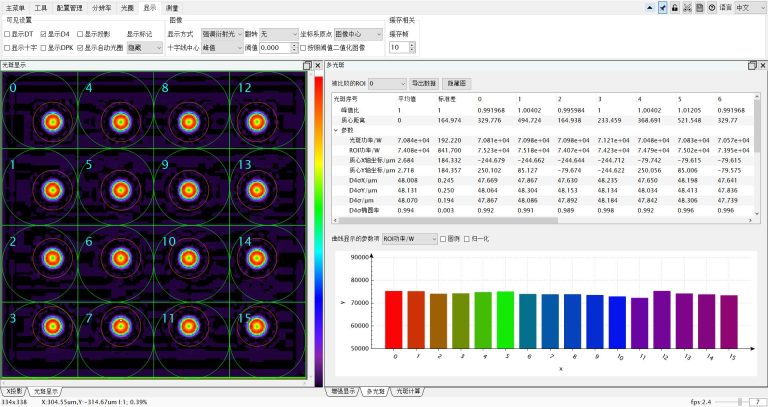Float the 光斑显示 panel using undock icon
Image resolution: width=768 pixels, height=407 pixels.
coord(308,65)
